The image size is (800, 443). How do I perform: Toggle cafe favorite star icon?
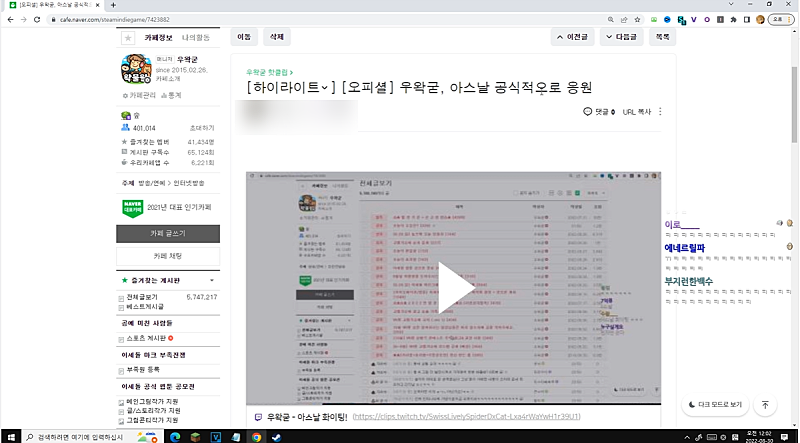(128, 38)
